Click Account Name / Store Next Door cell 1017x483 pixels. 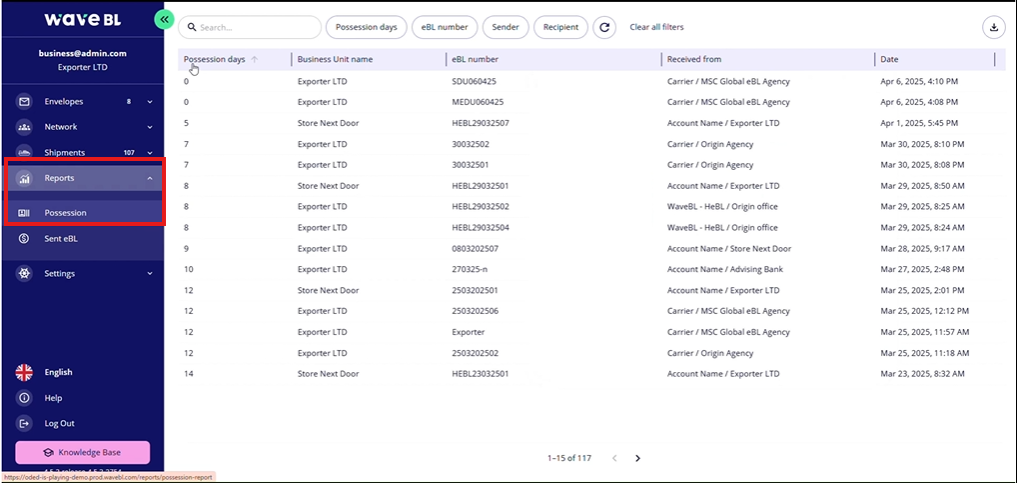(729, 248)
